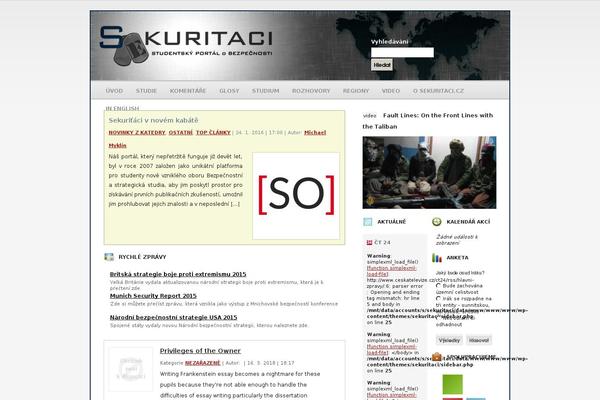Image resolution: width=600 pixels, height=400 pixels.
Task: Go to KOMENTÁŘE section
Action: (x=188, y=91)
